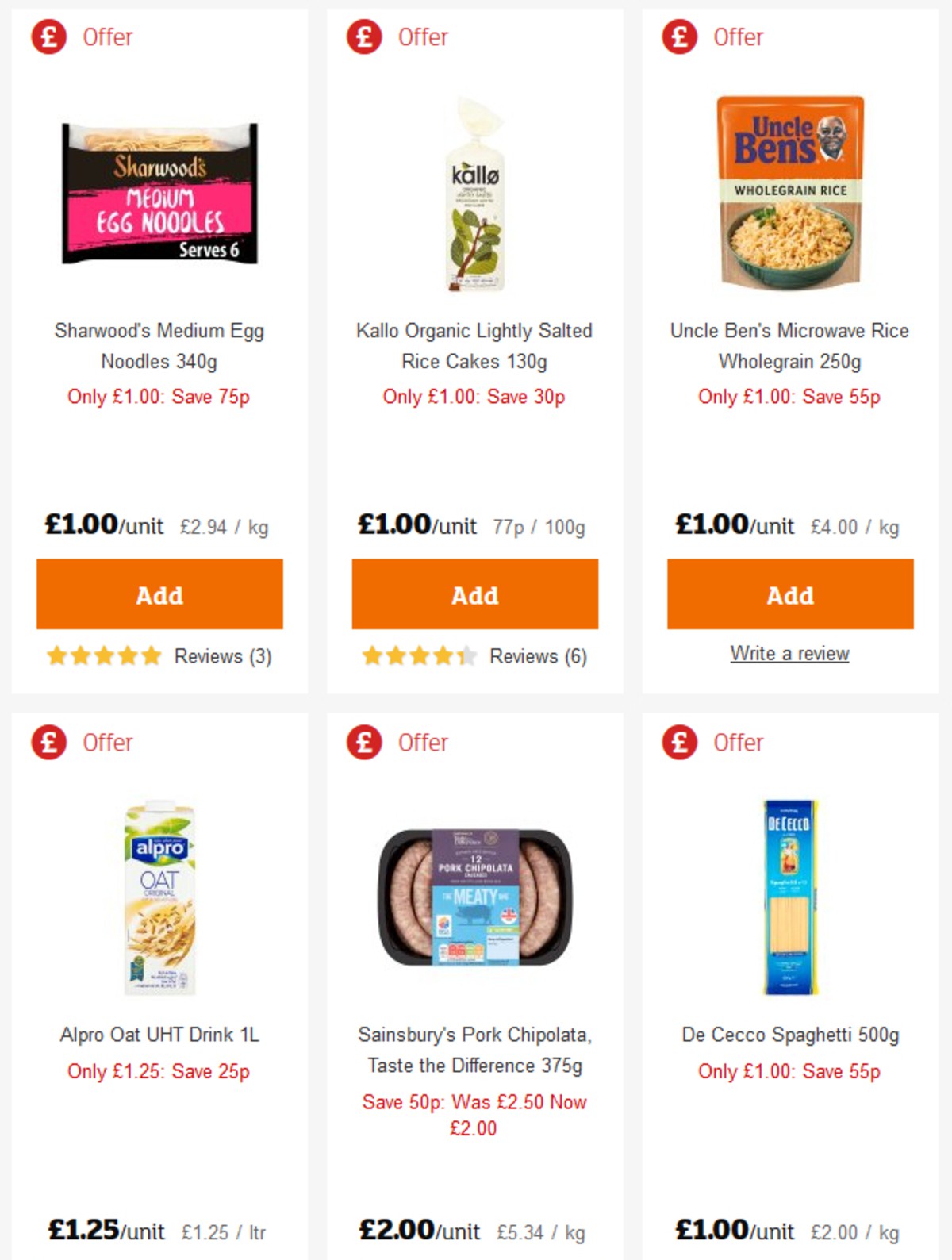Open the De Cecco Spaghetti 500g product title
This screenshot has height=1260, width=952.
tap(789, 1034)
